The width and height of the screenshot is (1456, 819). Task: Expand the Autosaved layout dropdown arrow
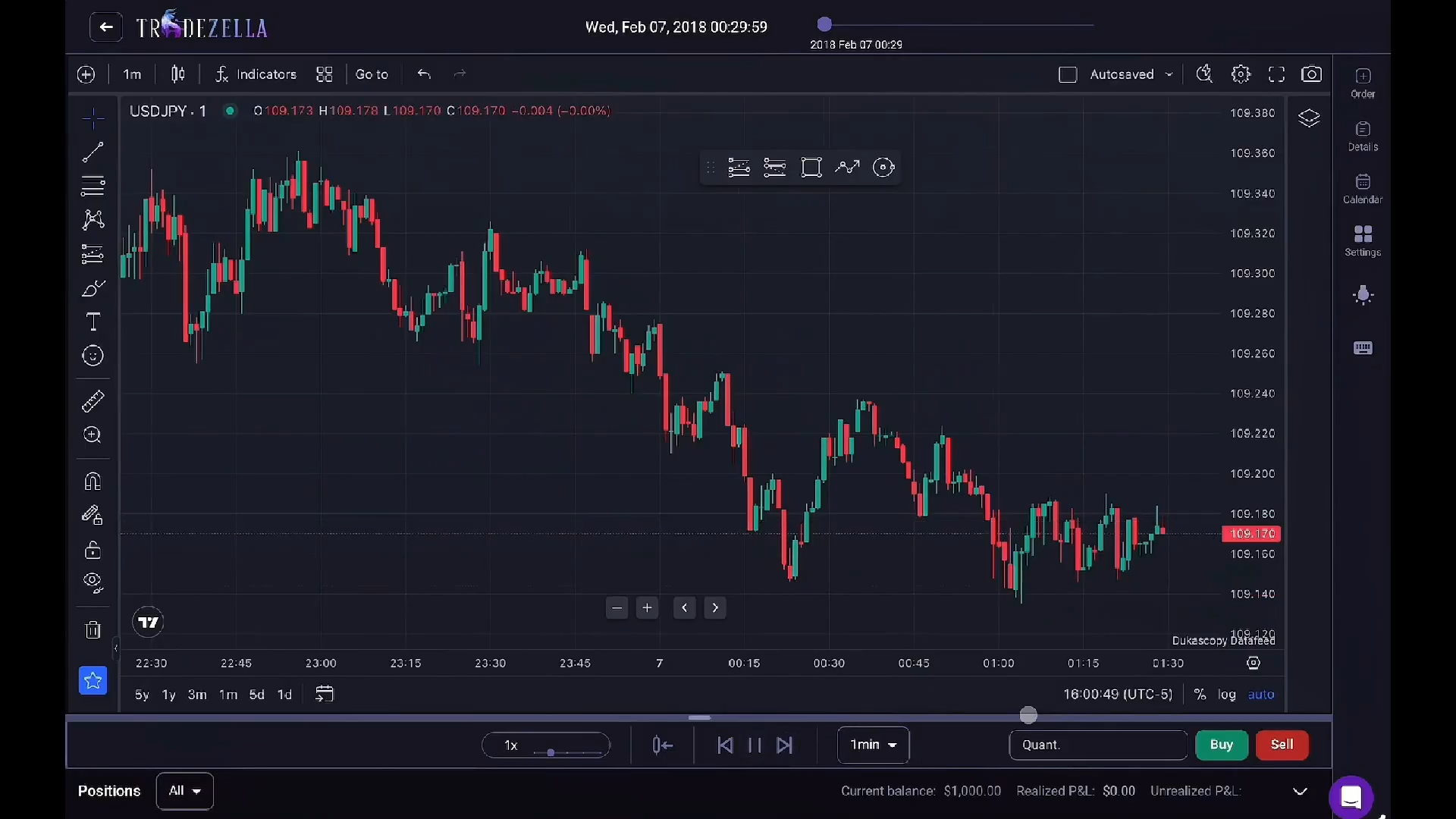(x=1169, y=74)
